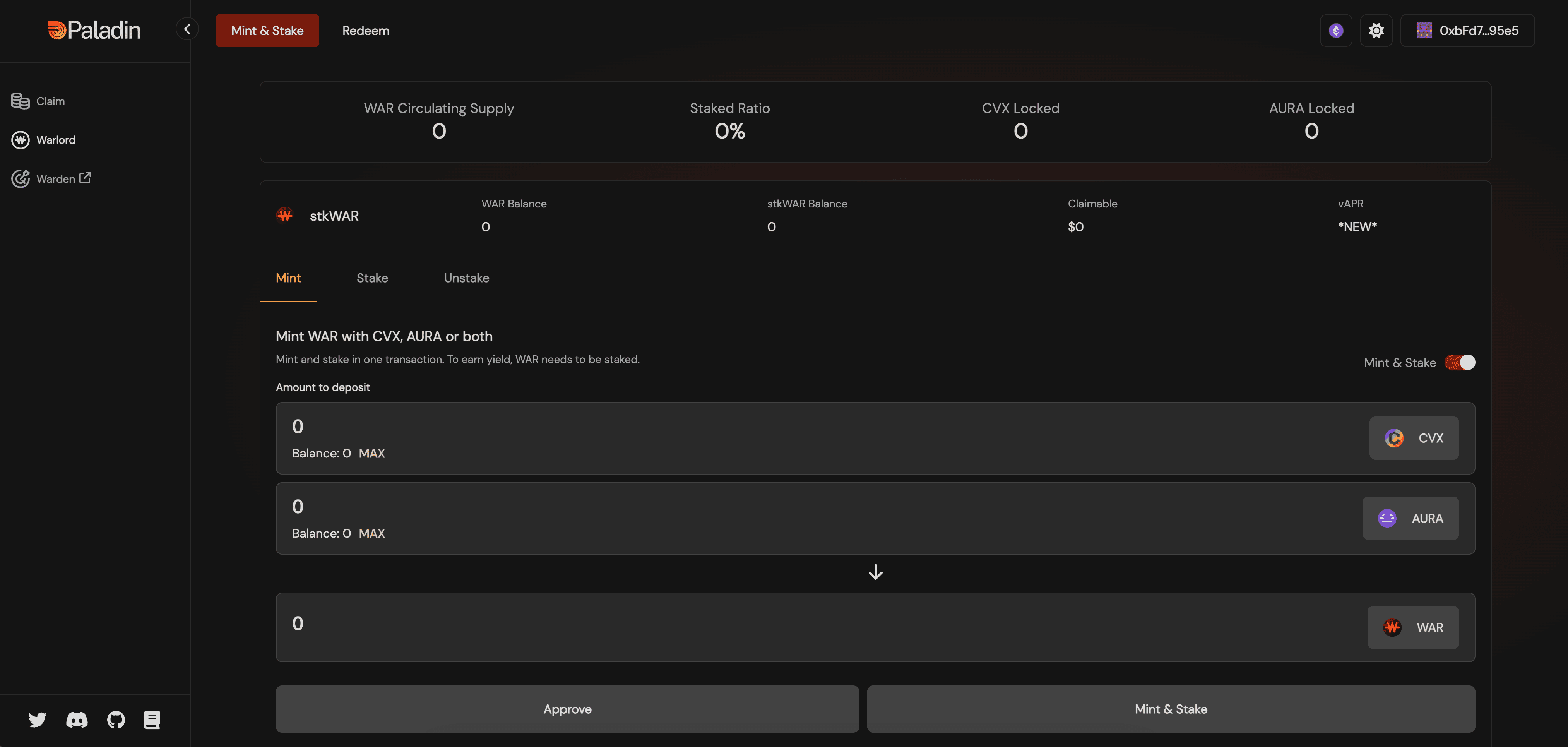1568x747 pixels.
Task: Click the stkWAR Balance label
Action: click(807, 203)
